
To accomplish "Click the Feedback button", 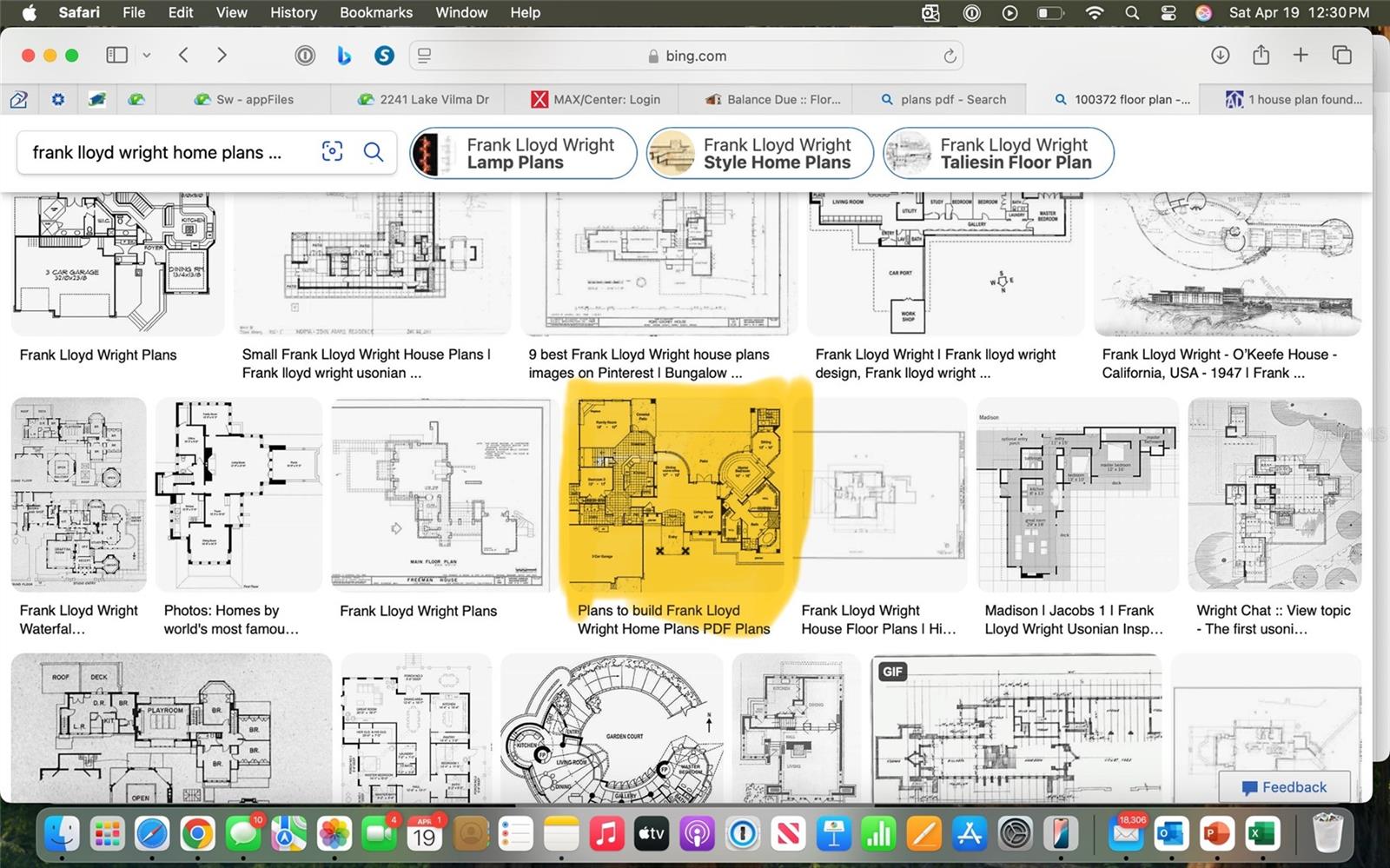I will [1284, 787].
